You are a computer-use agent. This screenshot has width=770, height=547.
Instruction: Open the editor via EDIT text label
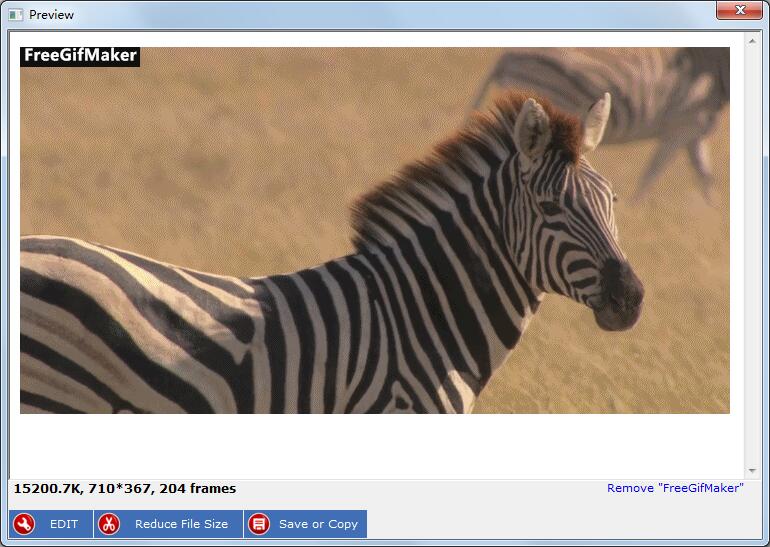click(64, 524)
